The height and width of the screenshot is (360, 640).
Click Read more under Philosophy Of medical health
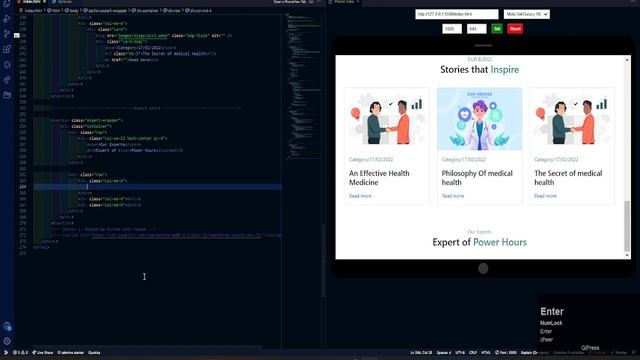pos(453,196)
